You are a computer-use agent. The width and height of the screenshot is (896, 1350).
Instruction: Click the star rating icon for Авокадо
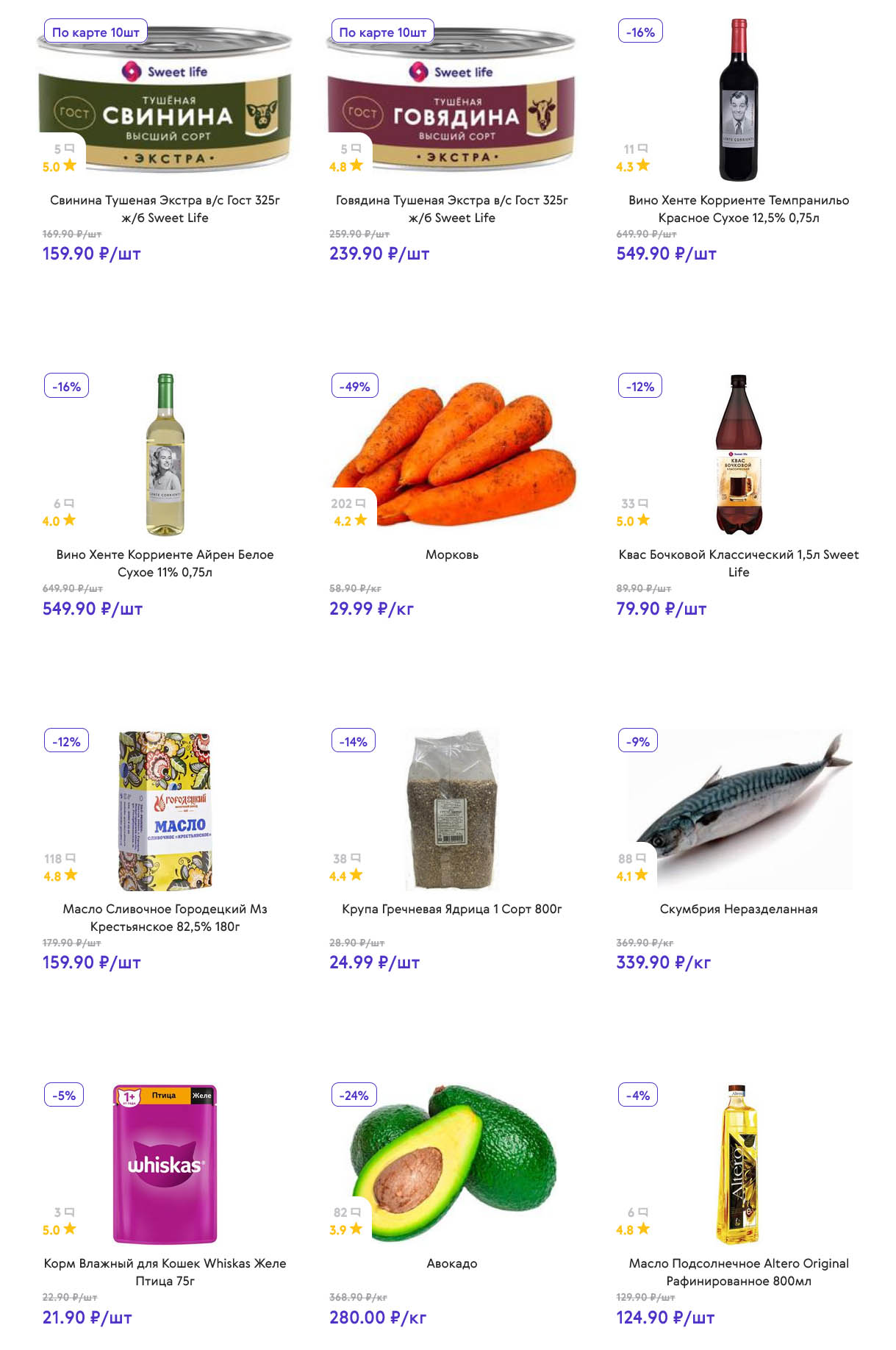(356, 1229)
